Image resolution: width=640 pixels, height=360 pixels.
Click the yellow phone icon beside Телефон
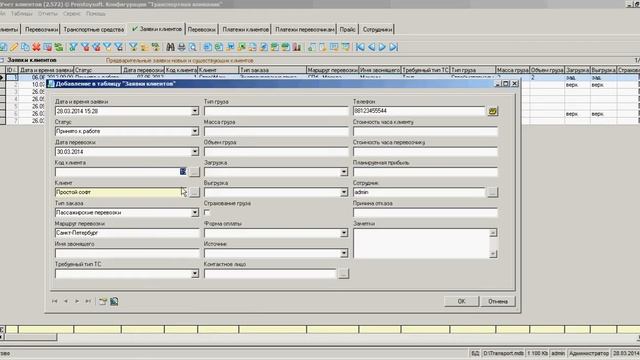[x=493, y=111]
